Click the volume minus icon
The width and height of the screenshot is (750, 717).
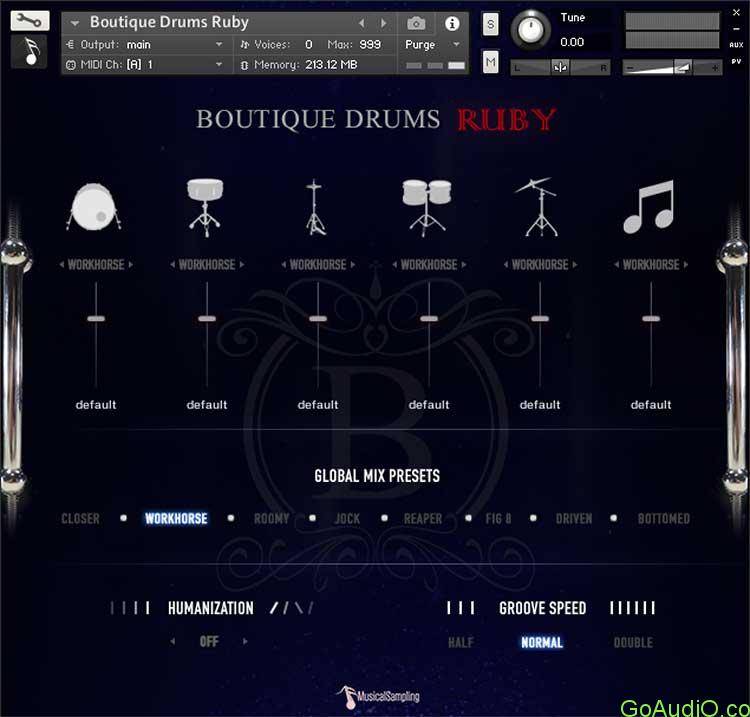coord(630,68)
